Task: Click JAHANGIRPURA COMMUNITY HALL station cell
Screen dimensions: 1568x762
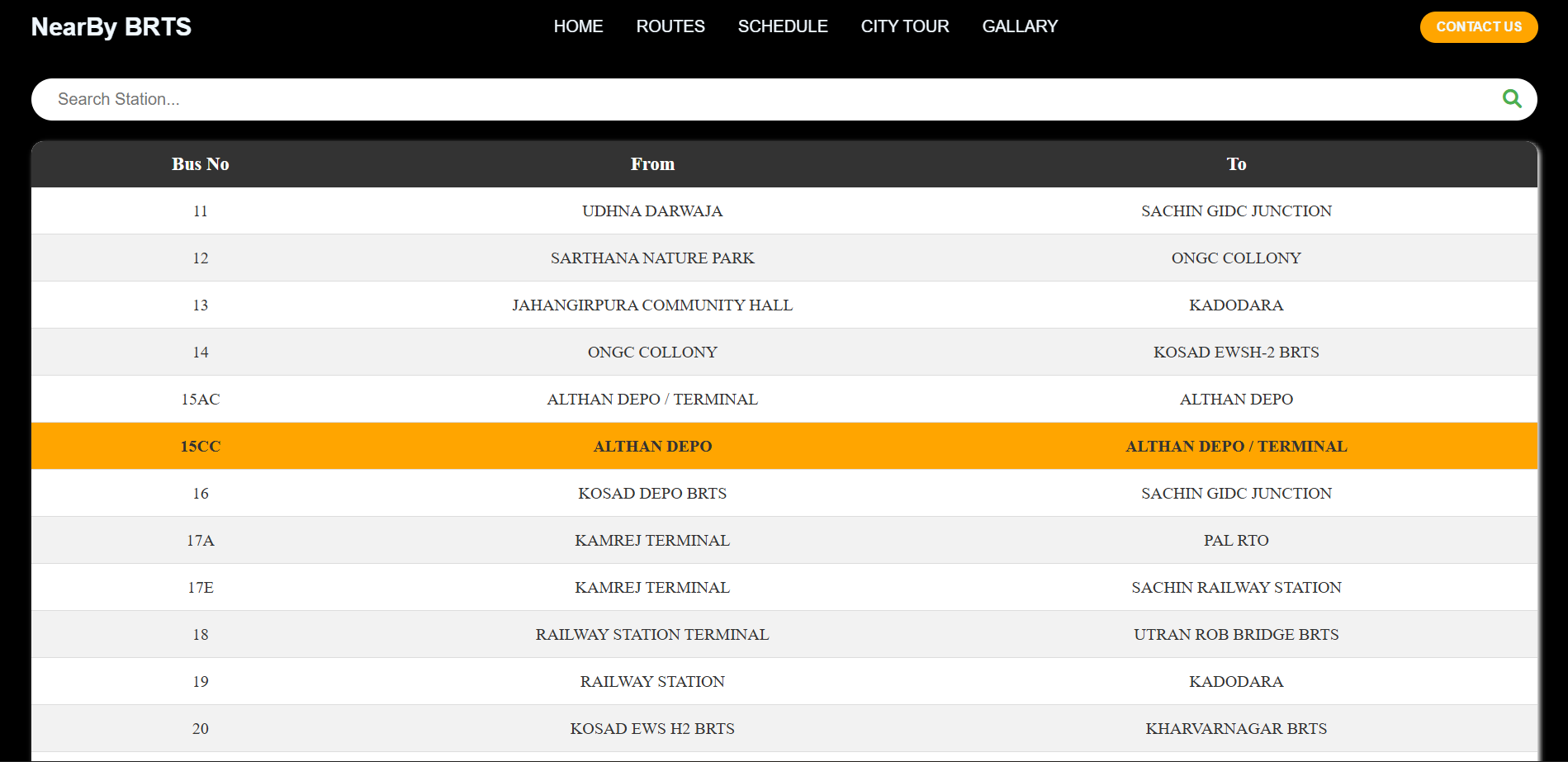Action: [x=652, y=305]
